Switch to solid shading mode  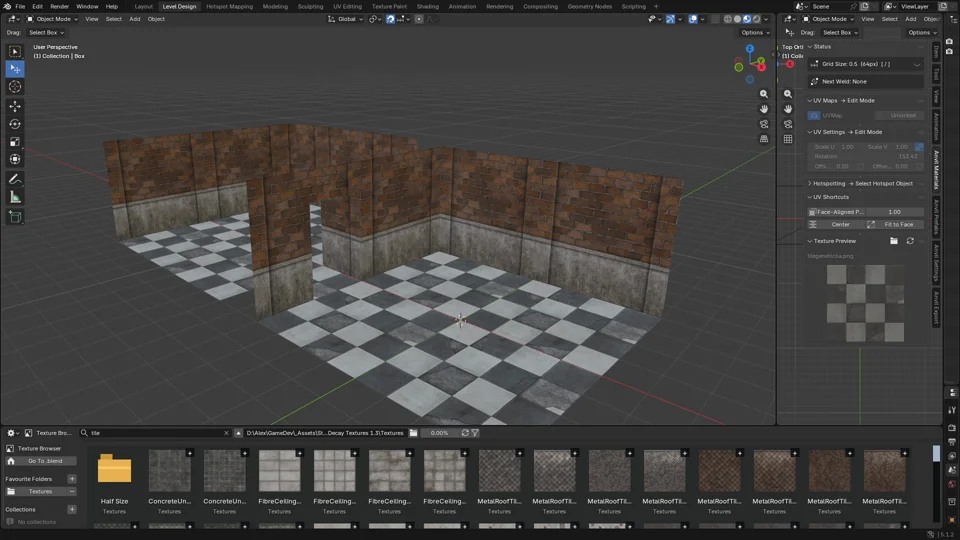pos(738,19)
